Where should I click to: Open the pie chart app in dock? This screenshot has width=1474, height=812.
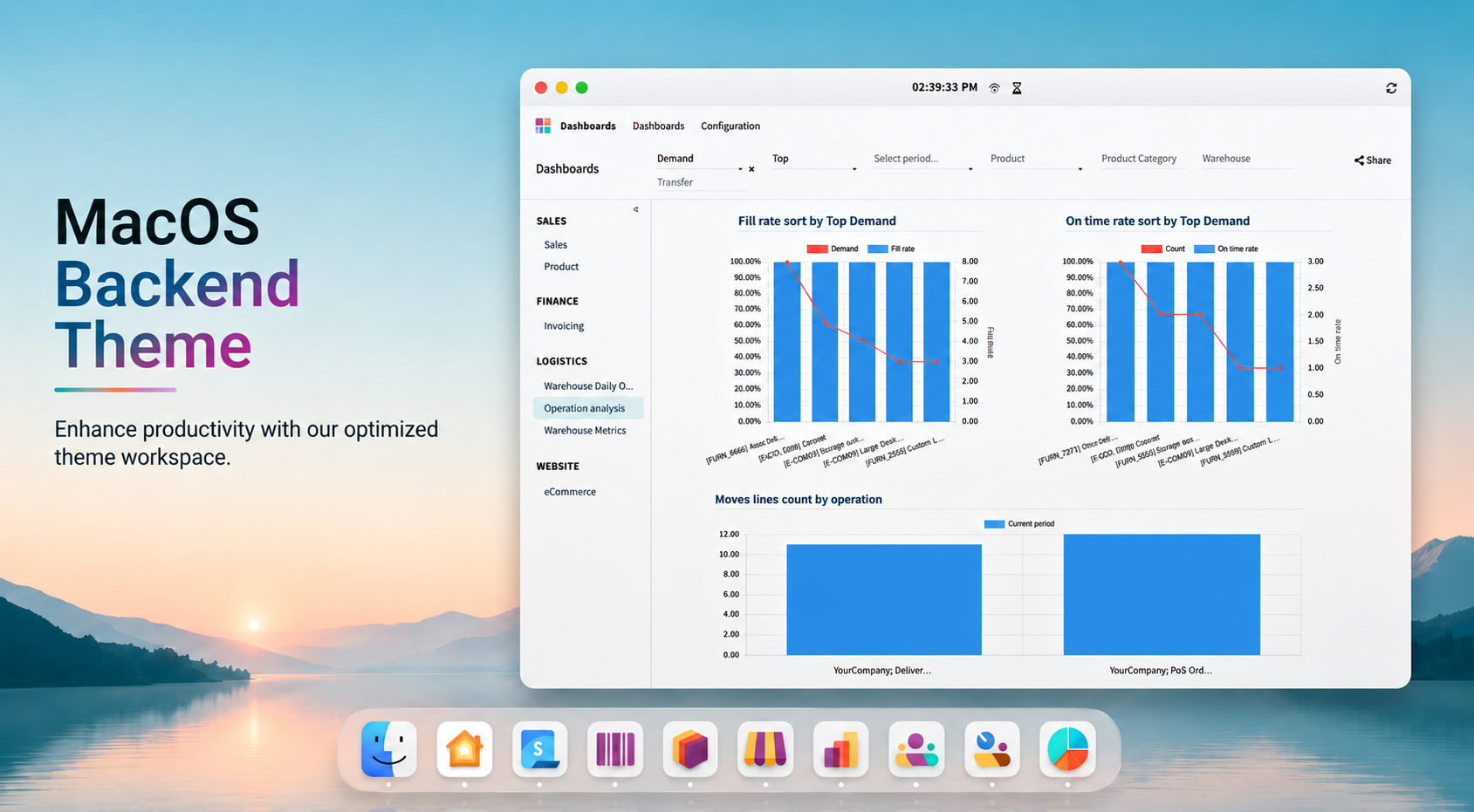[1067, 748]
